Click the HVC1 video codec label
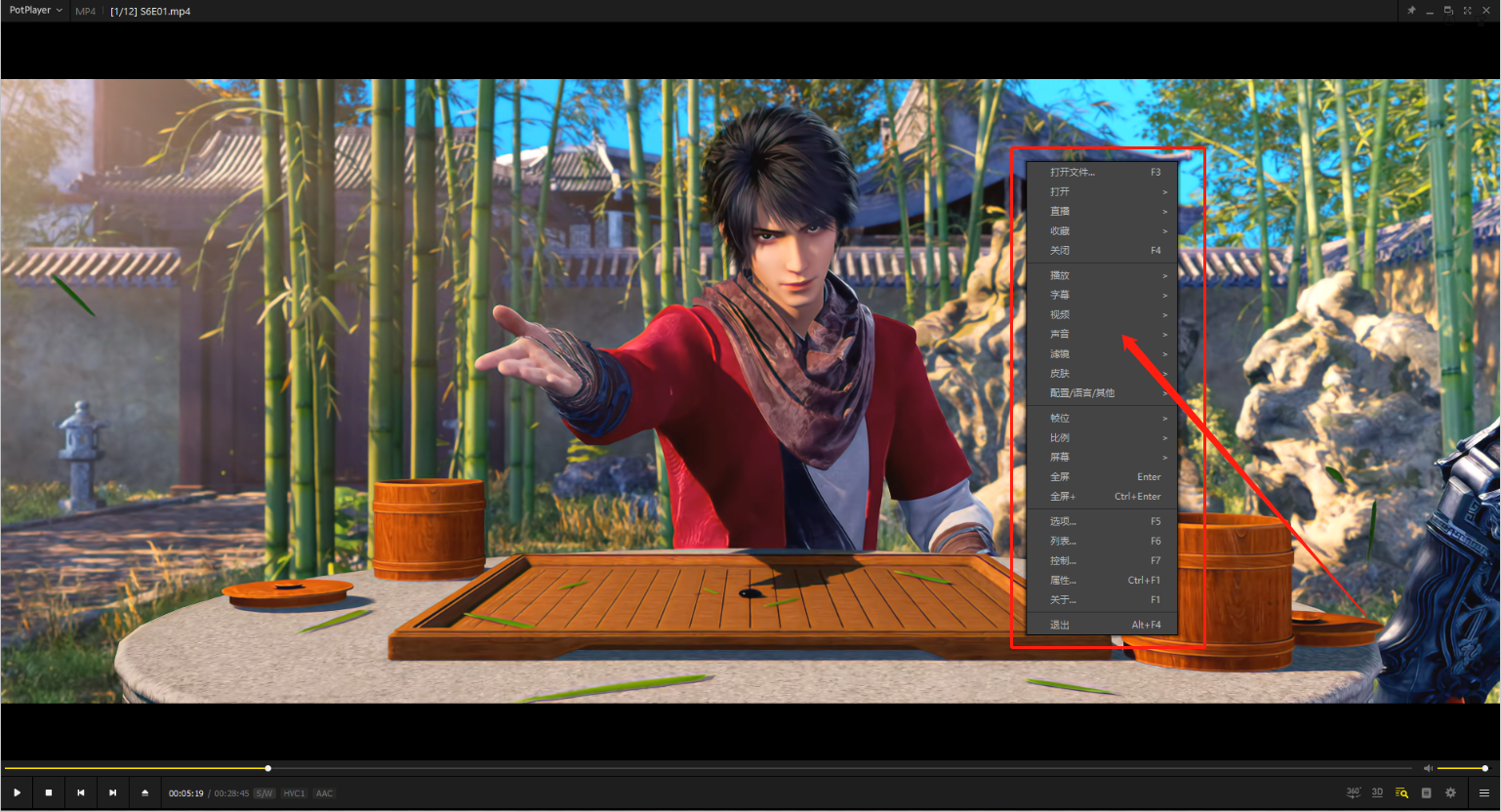 pos(295,793)
